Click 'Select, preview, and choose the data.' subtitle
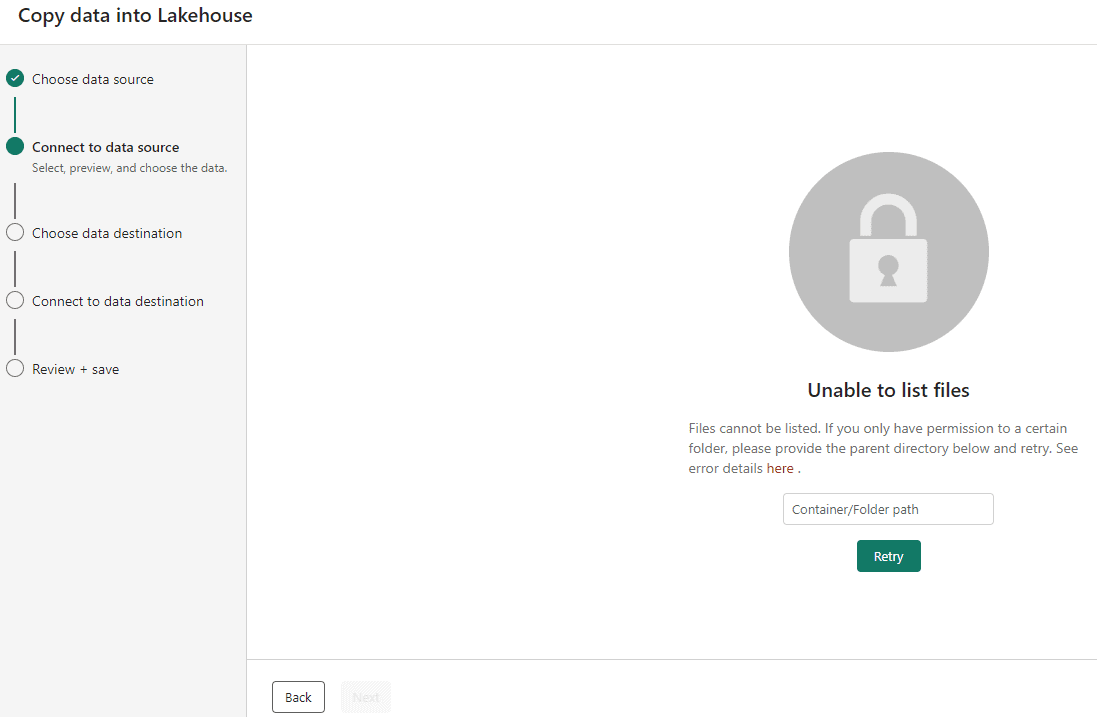Screen dimensions: 1097x717 (129, 168)
